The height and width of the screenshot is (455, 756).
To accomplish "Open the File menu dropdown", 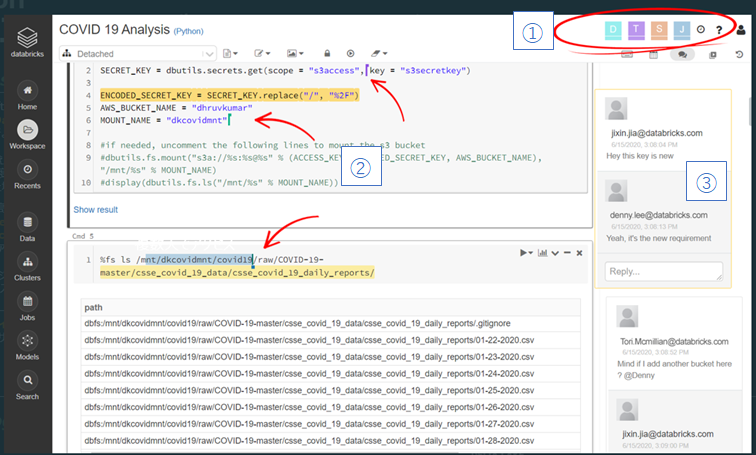I will (x=230, y=53).
